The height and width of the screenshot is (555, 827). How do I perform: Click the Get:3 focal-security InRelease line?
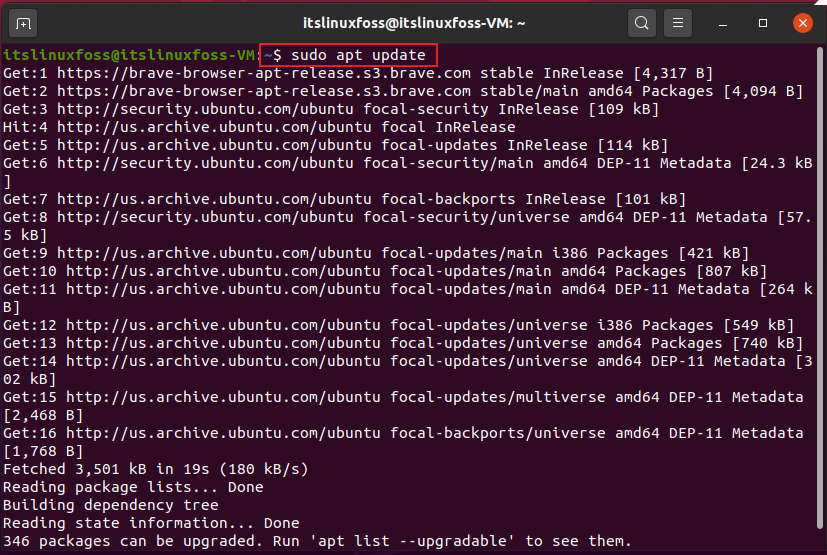click(x=331, y=109)
